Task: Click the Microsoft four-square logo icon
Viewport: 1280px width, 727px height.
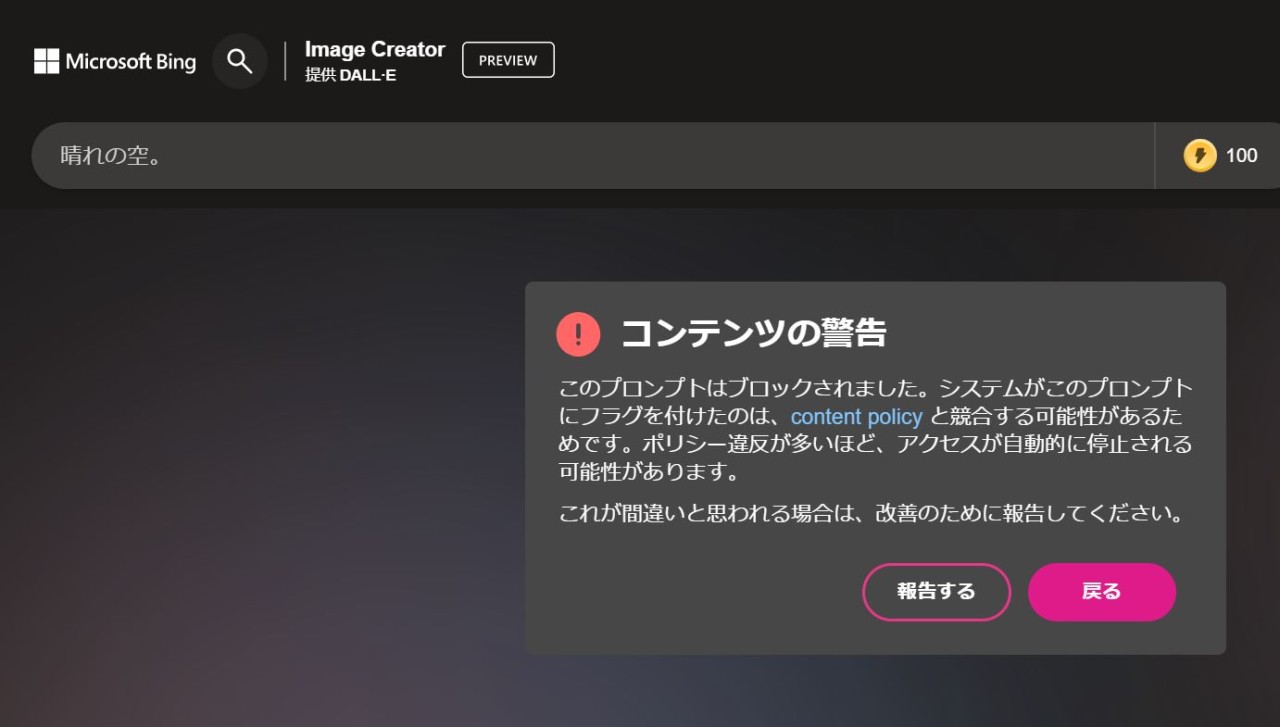Action: pos(46,61)
